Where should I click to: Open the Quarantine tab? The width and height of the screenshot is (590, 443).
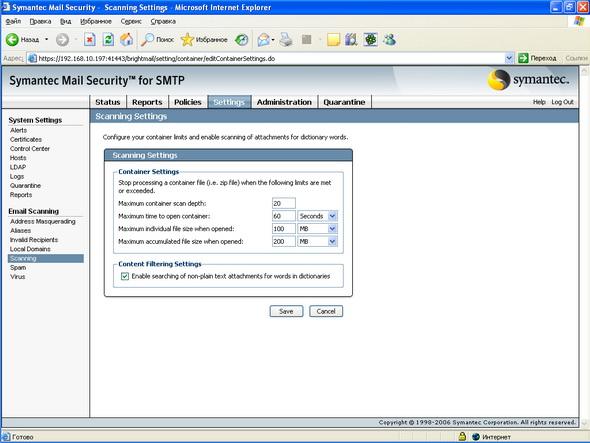point(344,102)
